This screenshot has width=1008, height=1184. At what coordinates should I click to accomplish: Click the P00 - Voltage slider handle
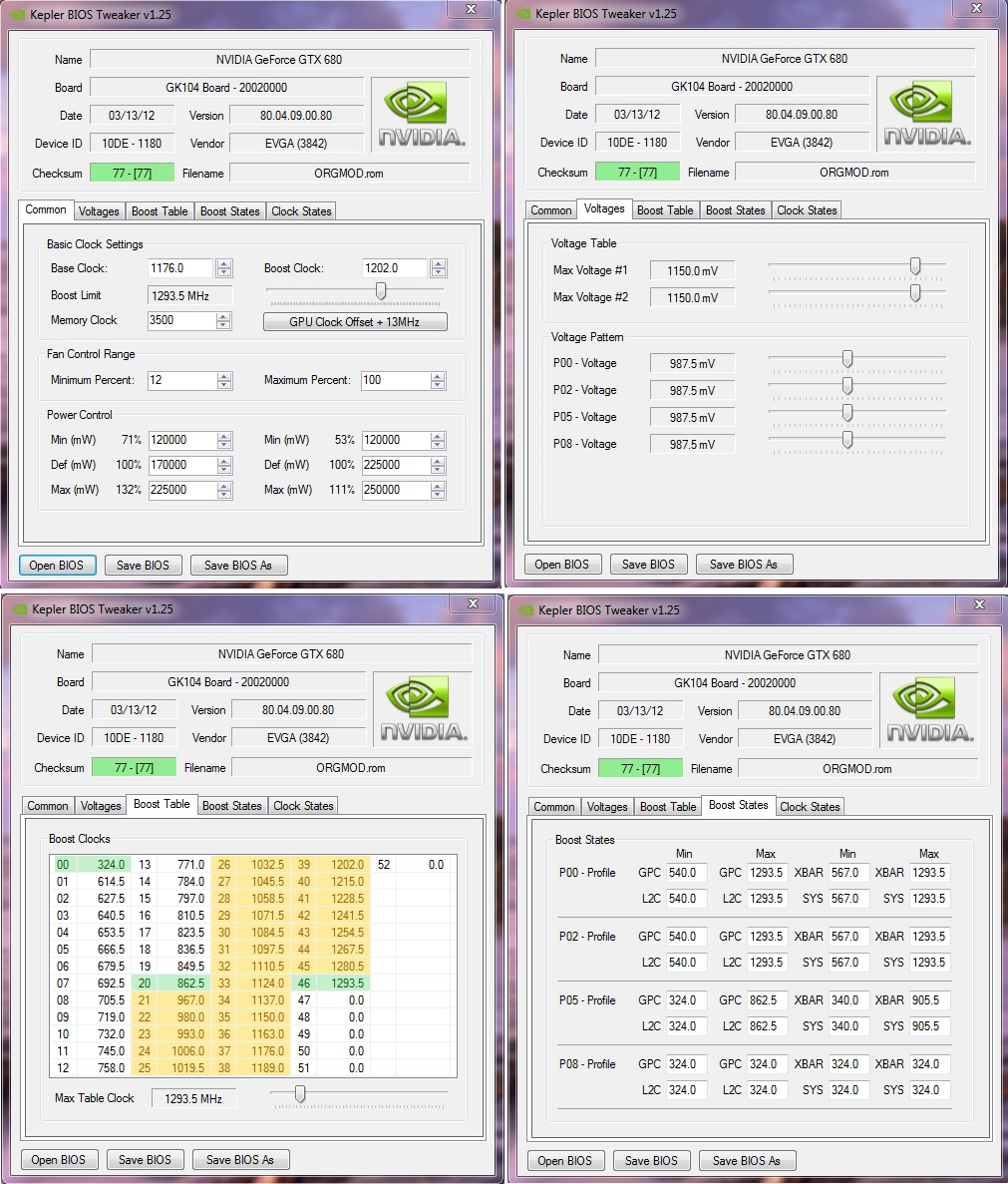pyautogui.click(x=847, y=359)
